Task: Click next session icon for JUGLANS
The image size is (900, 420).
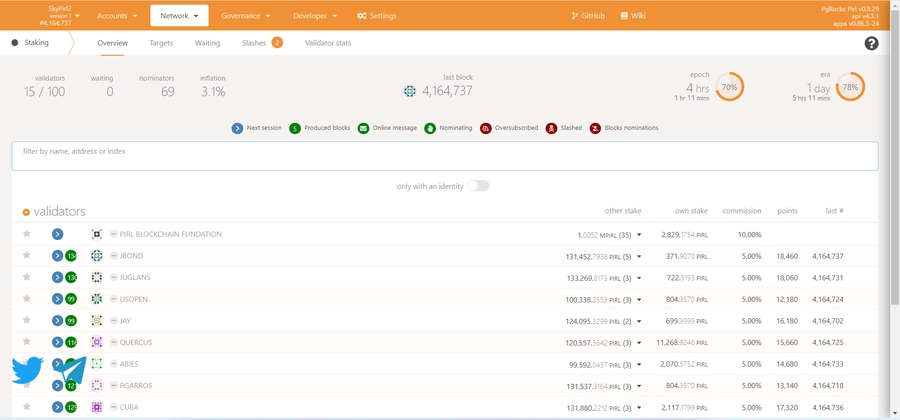Action: 58,277
